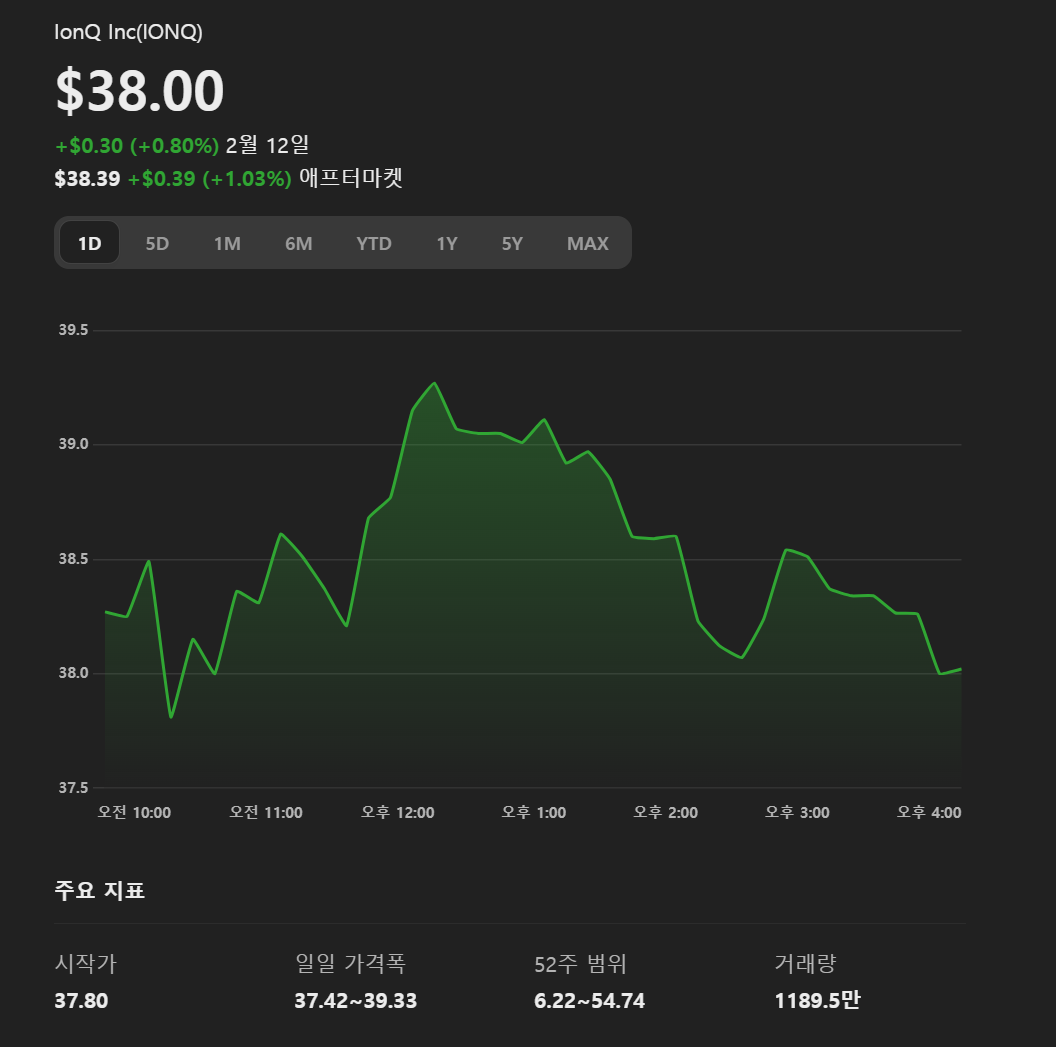
Task: Select the YTD range tab
Action: (374, 243)
